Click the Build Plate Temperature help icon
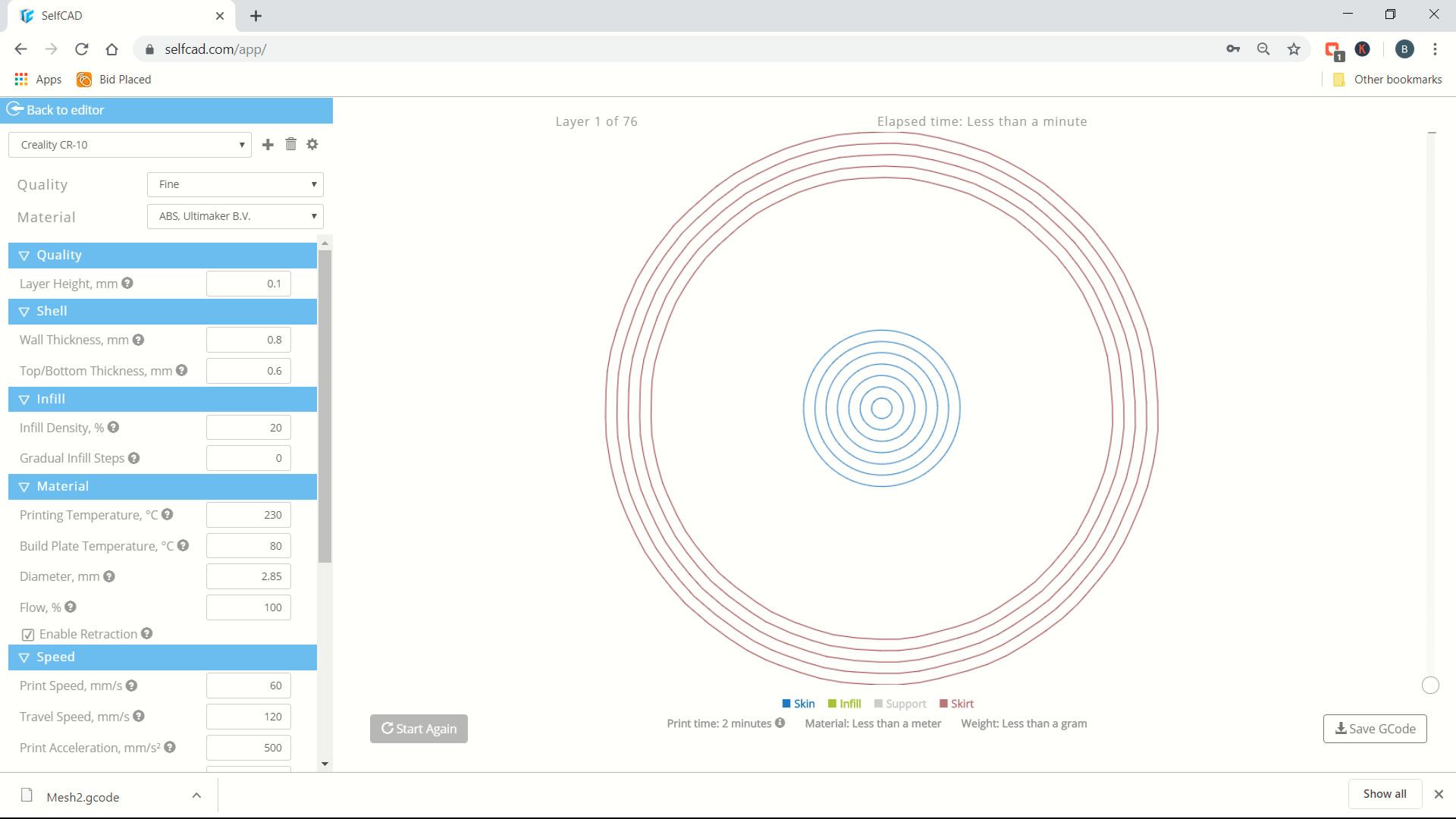The image size is (1456, 819). coord(183,545)
